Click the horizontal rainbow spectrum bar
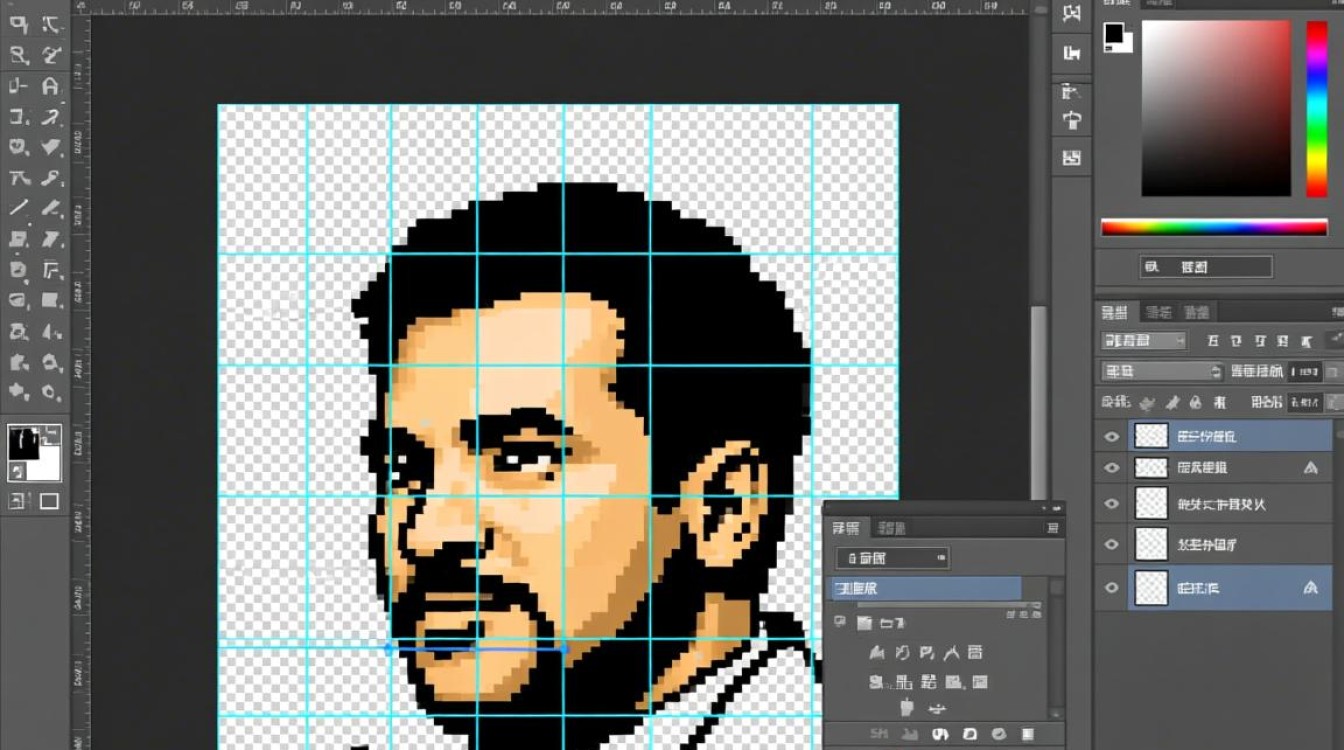 (x=1214, y=228)
